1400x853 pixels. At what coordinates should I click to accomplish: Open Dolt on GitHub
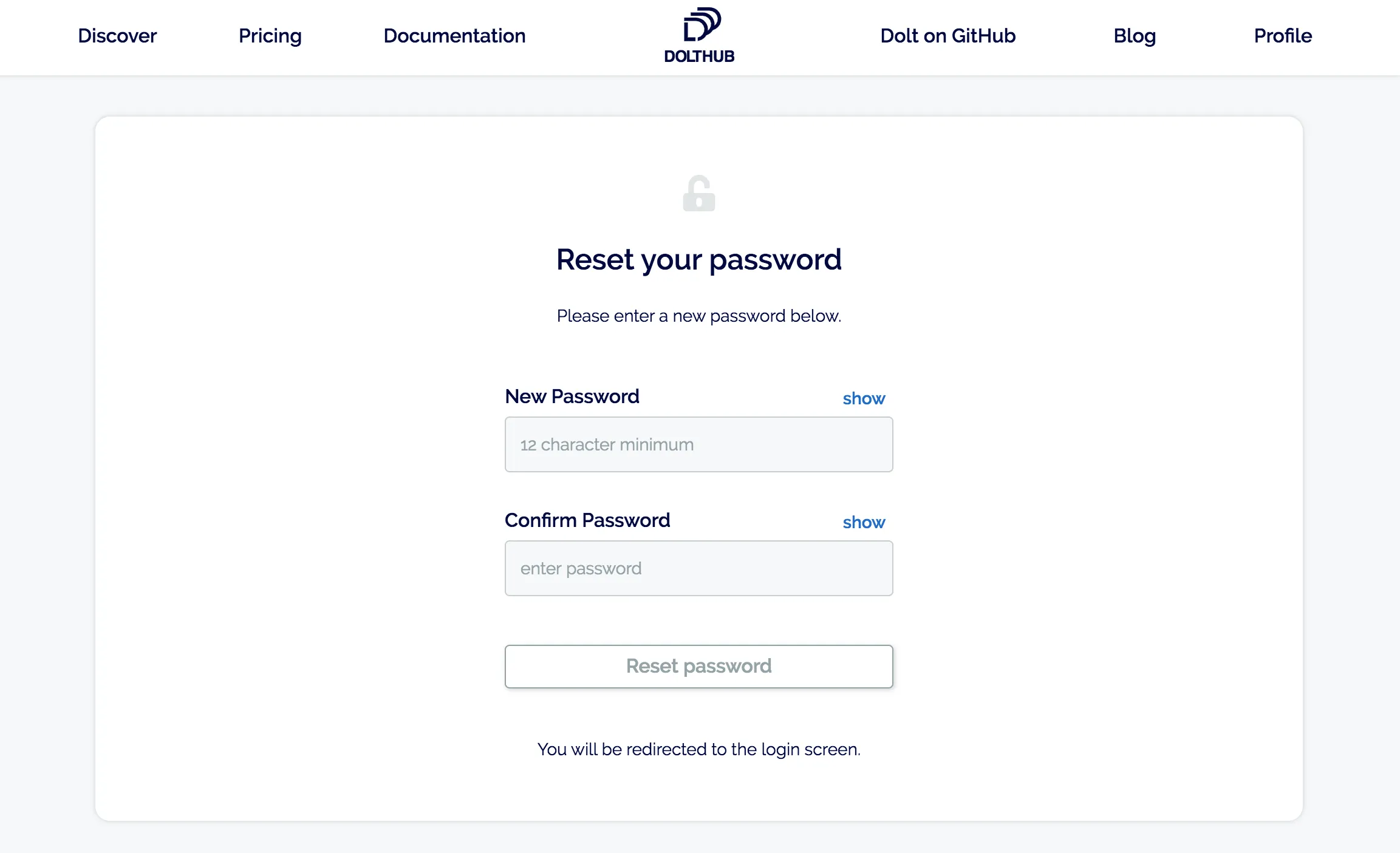(x=948, y=36)
